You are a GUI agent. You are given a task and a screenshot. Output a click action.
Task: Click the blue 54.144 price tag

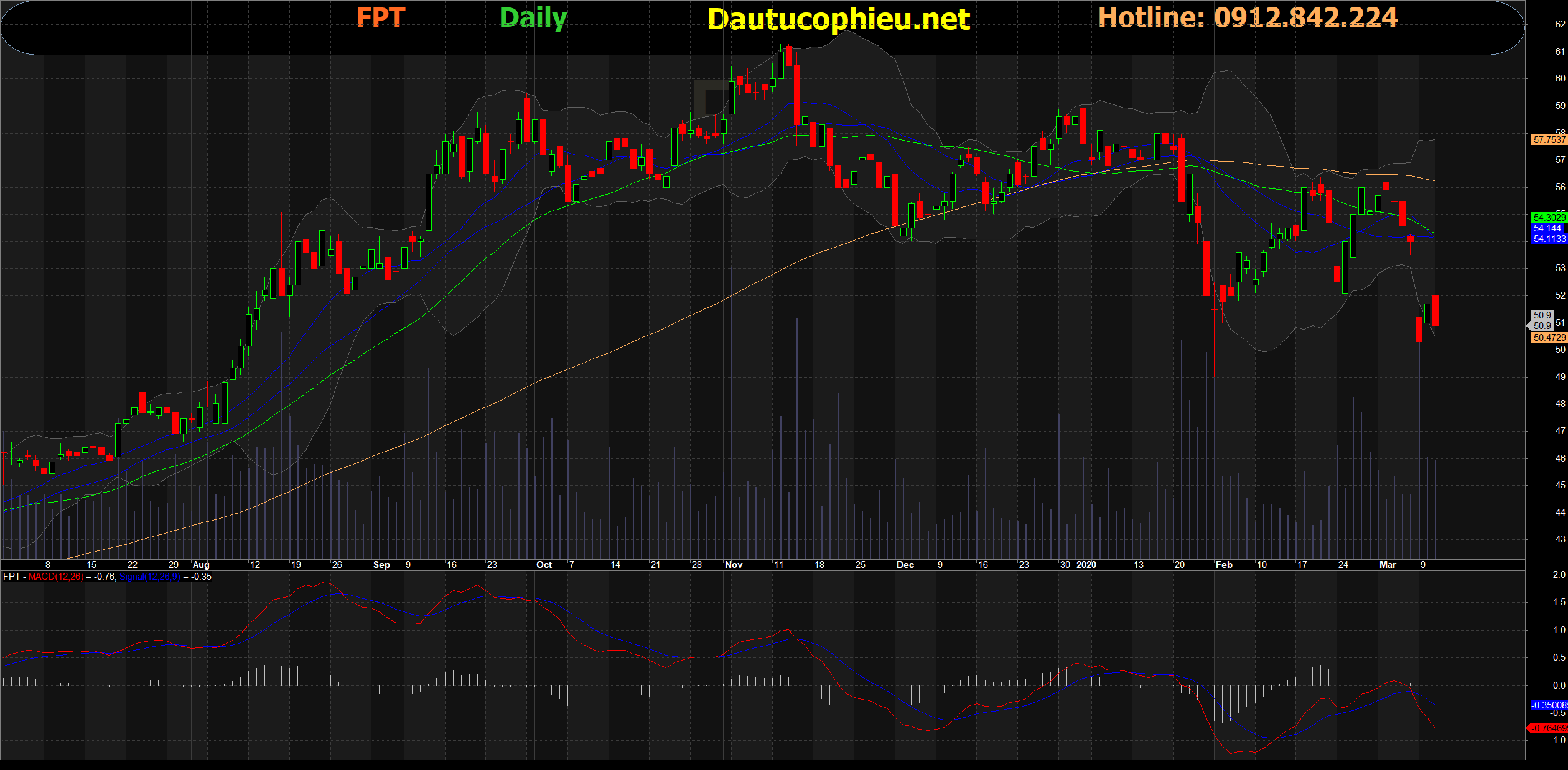[x=1549, y=228]
